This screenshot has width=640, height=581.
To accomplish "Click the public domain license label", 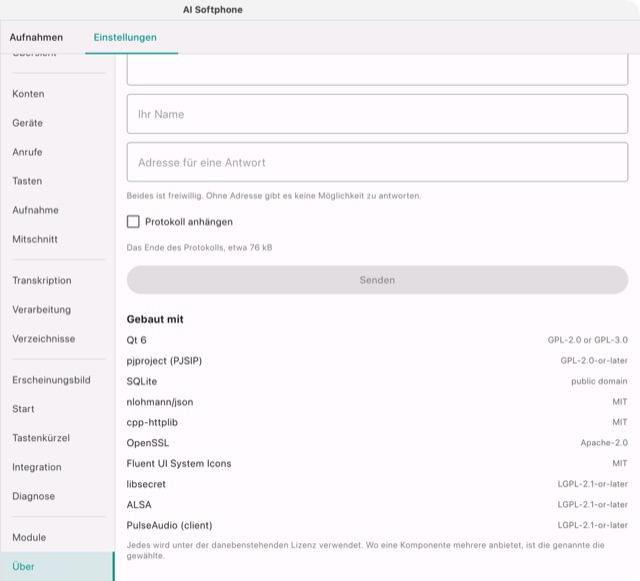I will [x=599, y=381].
